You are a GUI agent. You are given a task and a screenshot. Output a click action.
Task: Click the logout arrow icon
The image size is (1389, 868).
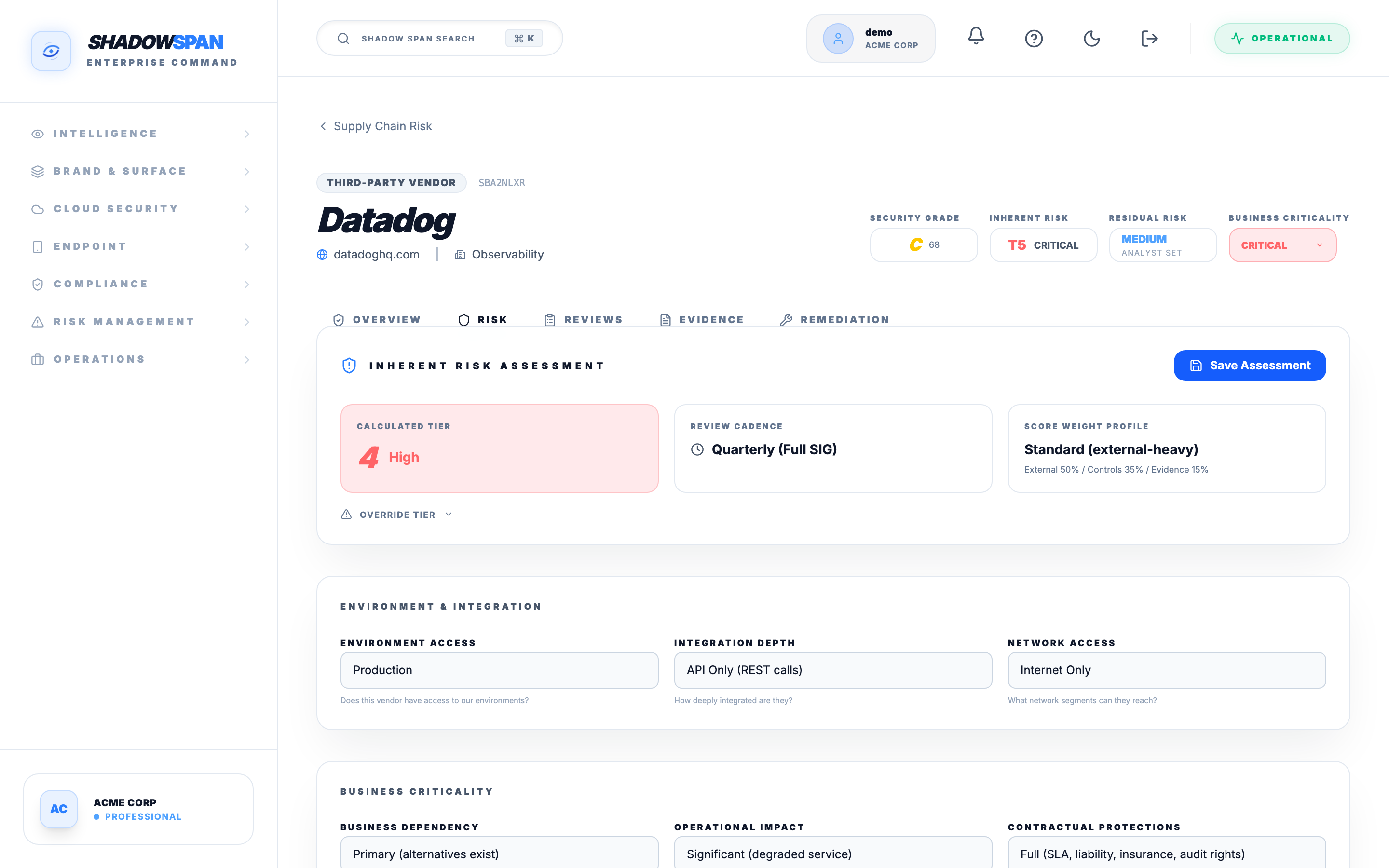[x=1149, y=39]
